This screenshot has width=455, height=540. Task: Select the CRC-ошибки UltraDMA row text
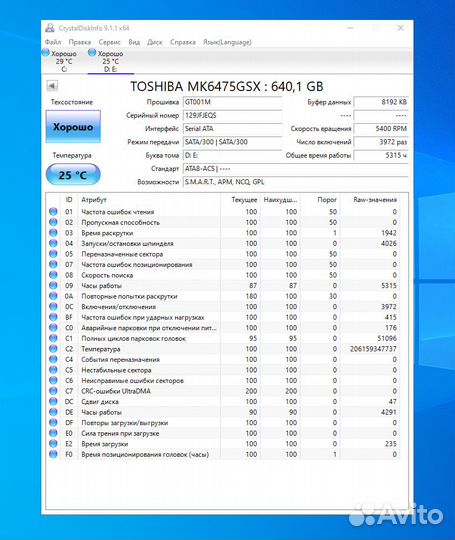[x=116, y=391]
